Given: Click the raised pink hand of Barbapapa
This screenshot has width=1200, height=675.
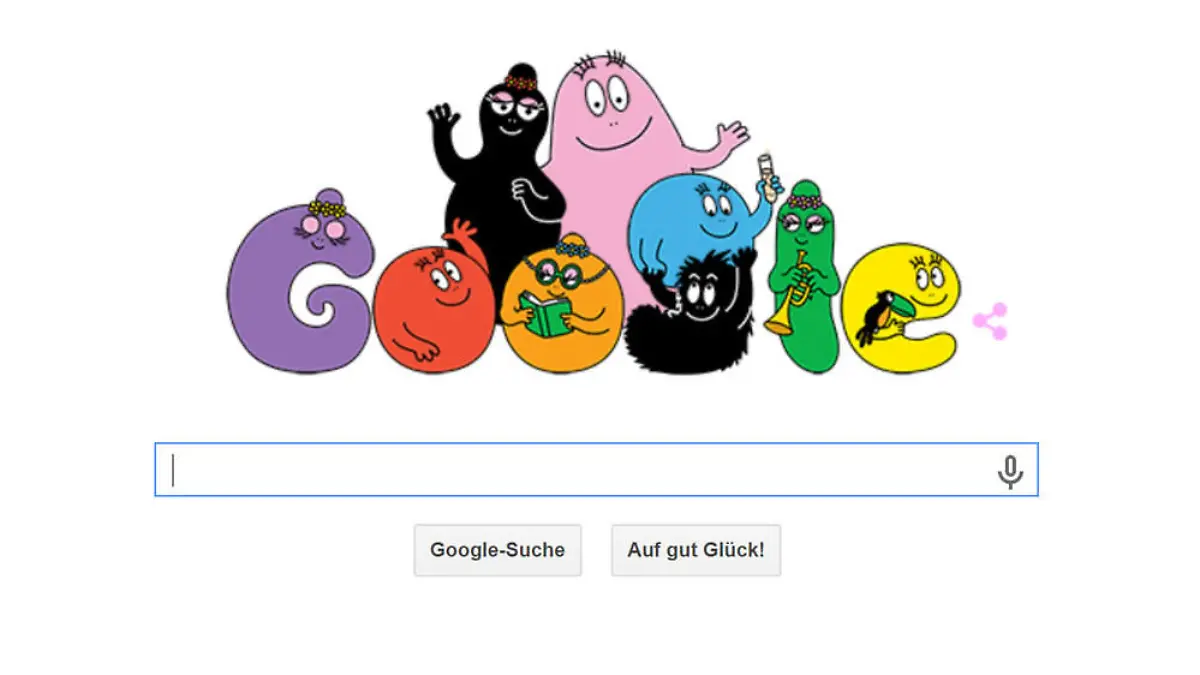Looking at the screenshot, I should tap(730, 137).
